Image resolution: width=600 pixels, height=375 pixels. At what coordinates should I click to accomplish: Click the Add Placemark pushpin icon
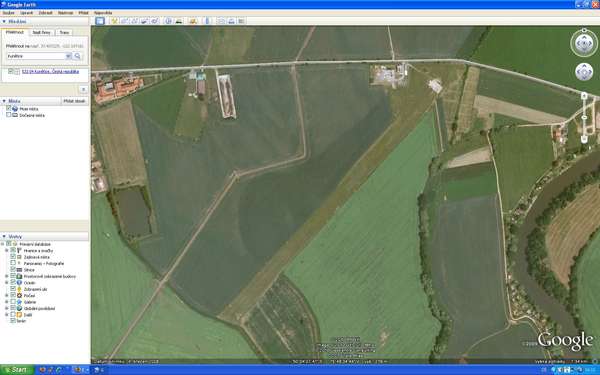coord(114,21)
